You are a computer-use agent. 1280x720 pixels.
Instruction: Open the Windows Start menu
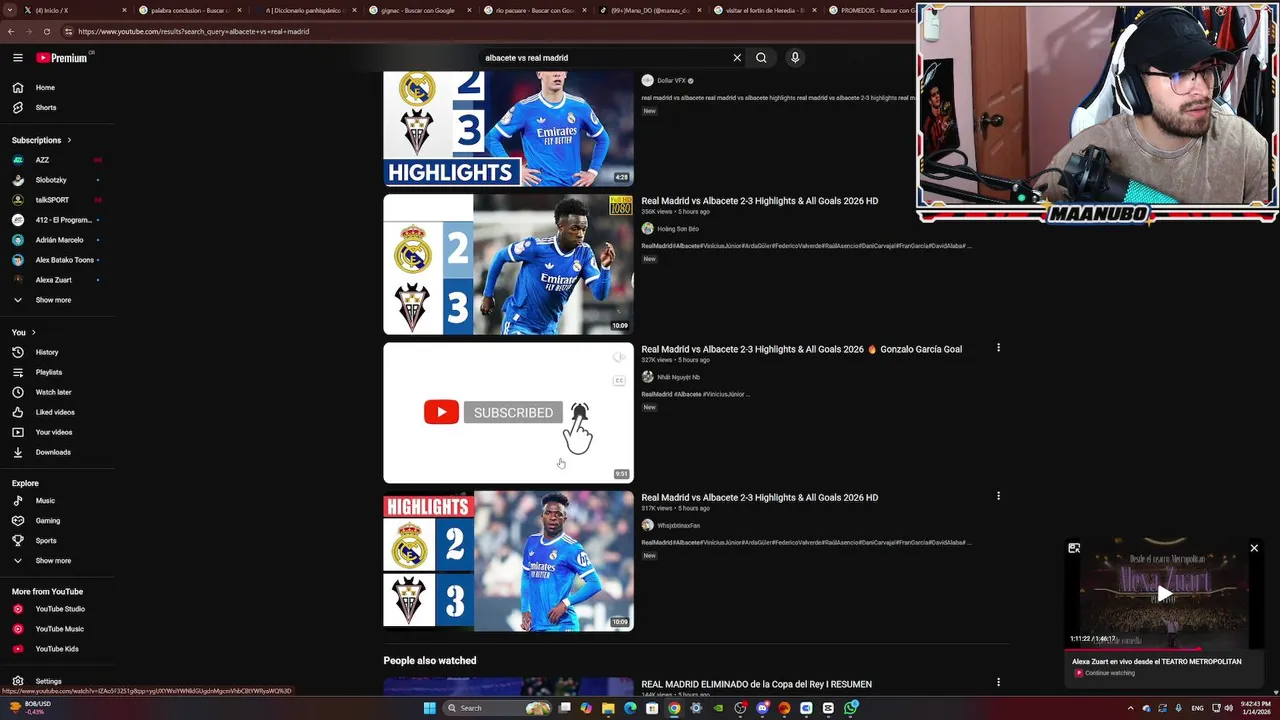pyautogui.click(x=429, y=708)
